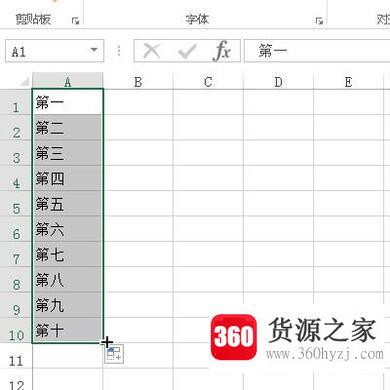Open the Insert Function fx dialog
The height and width of the screenshot is (390, 390).
pyautogui.click(x=222, y=51)
